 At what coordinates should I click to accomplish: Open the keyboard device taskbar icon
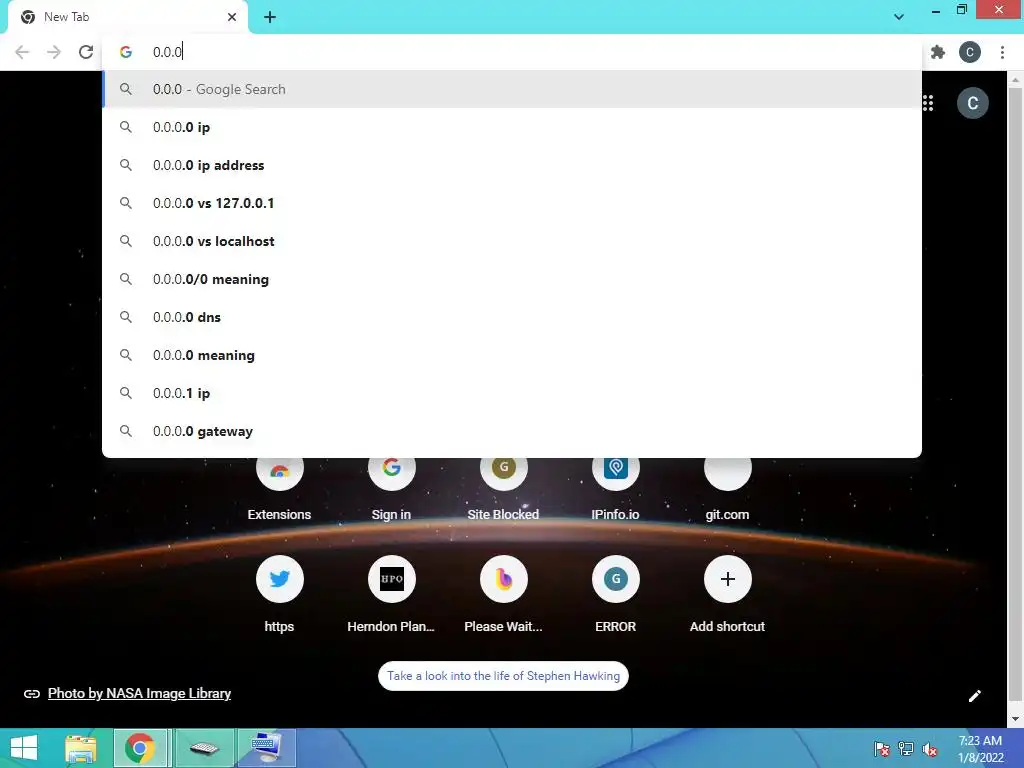pos(204,748)
